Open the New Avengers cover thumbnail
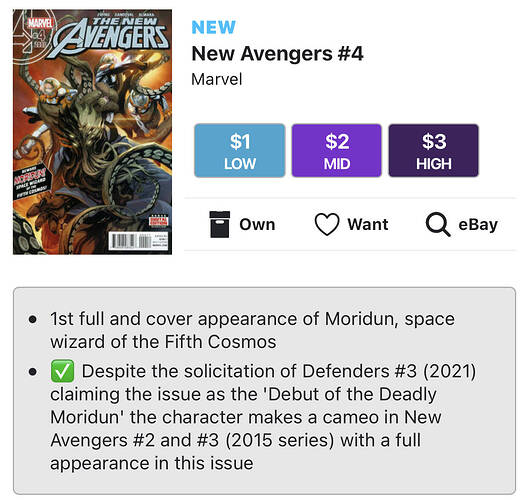The height and width of the screenshot is (500, 528). click(x=93, y=132)
